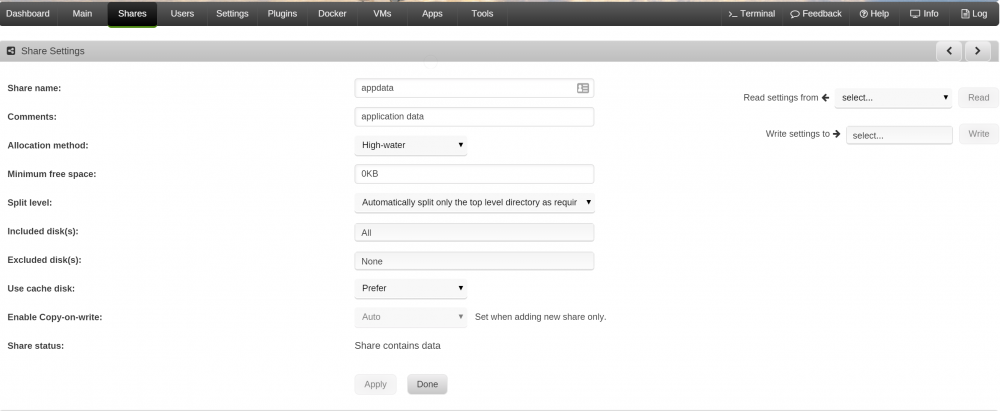Open the Included disk(s) selector

pos(474,232)
